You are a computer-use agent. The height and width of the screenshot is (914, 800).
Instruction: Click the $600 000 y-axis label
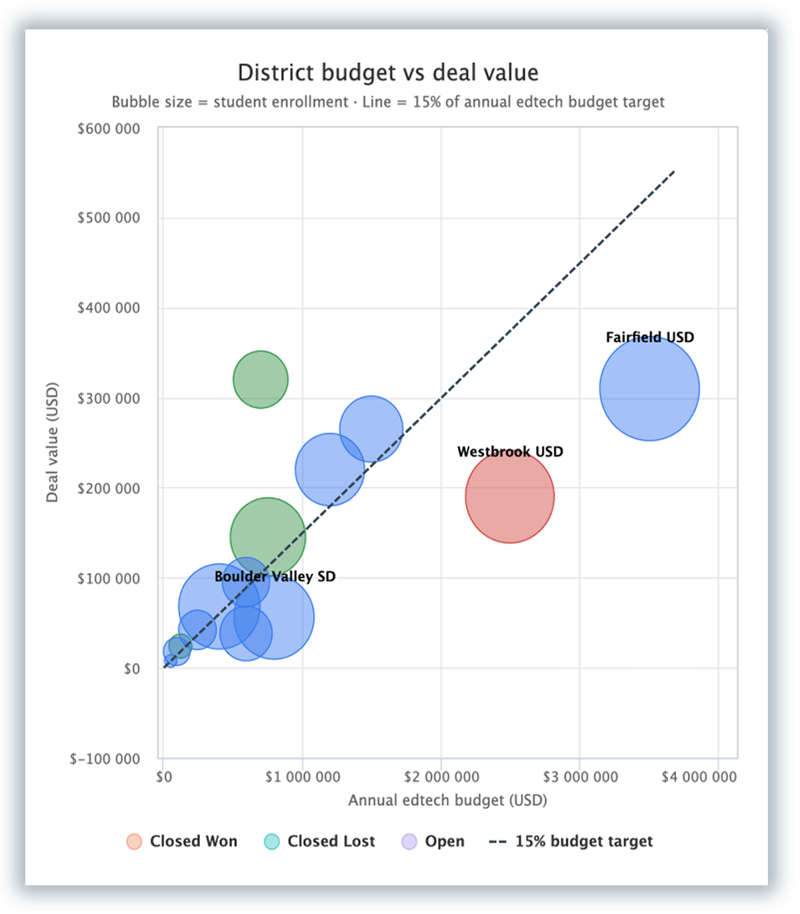pos(109,129)
